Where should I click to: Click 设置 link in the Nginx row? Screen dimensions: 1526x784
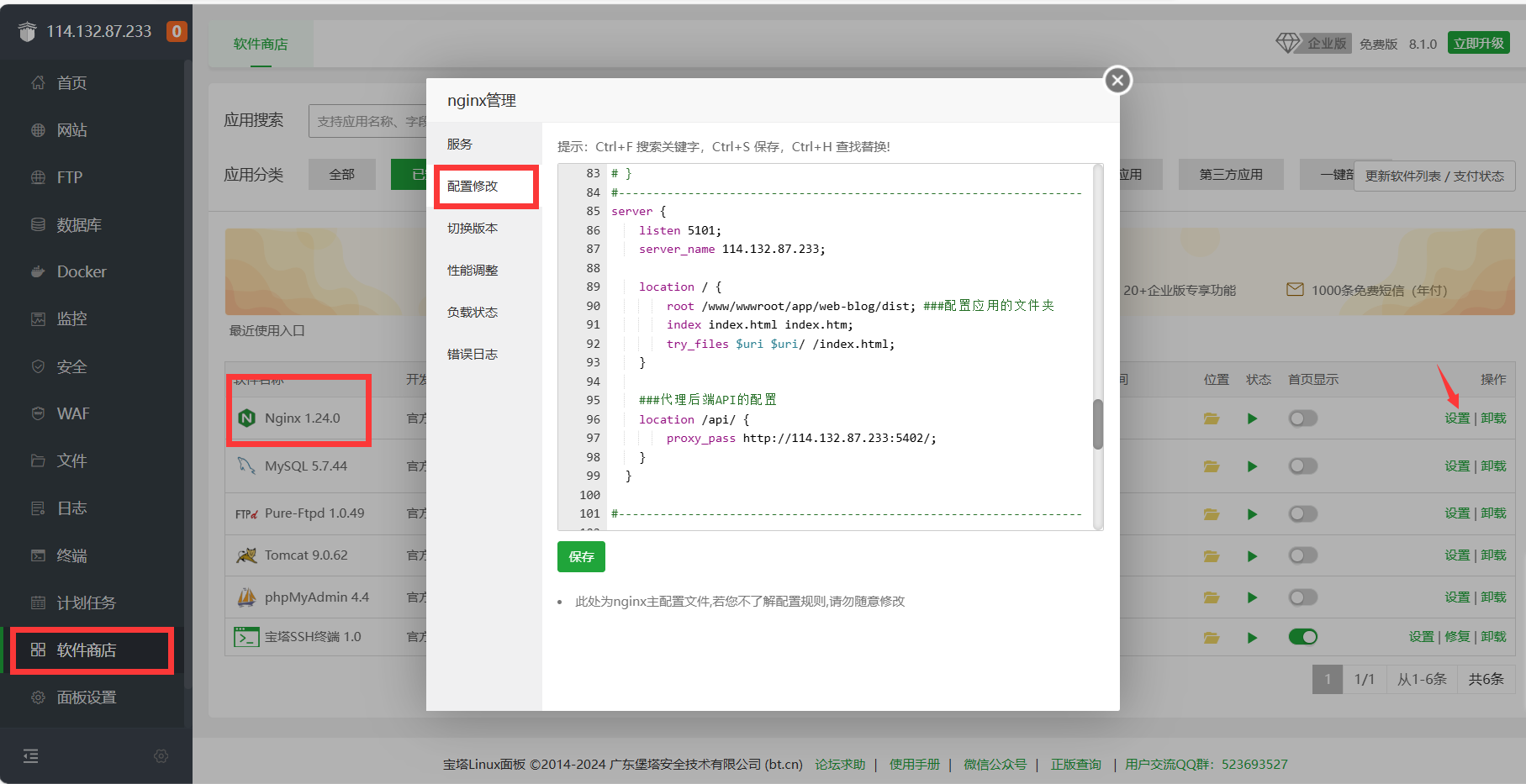(1457, 418)
